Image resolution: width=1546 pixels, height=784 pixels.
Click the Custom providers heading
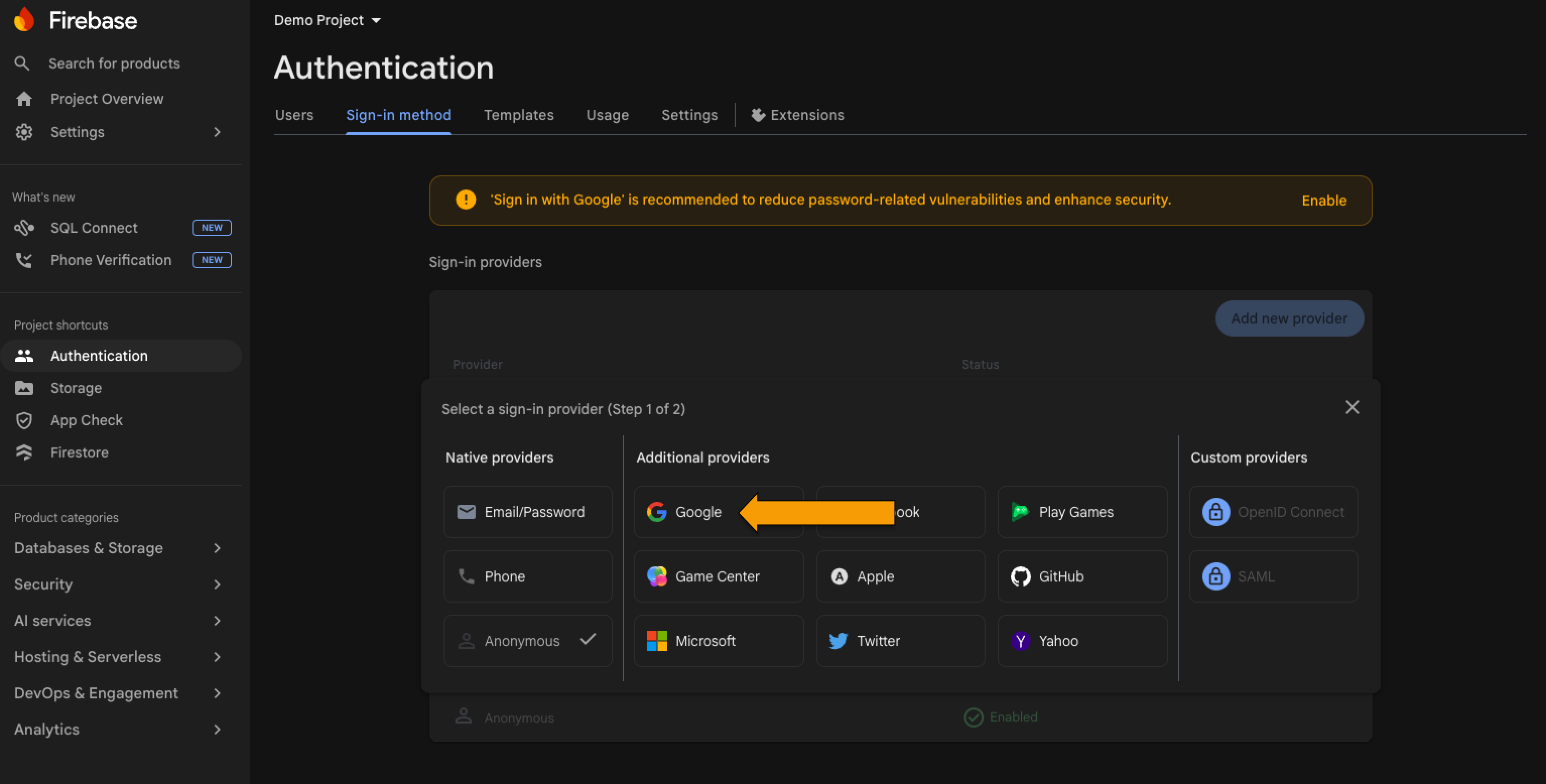1249,458
